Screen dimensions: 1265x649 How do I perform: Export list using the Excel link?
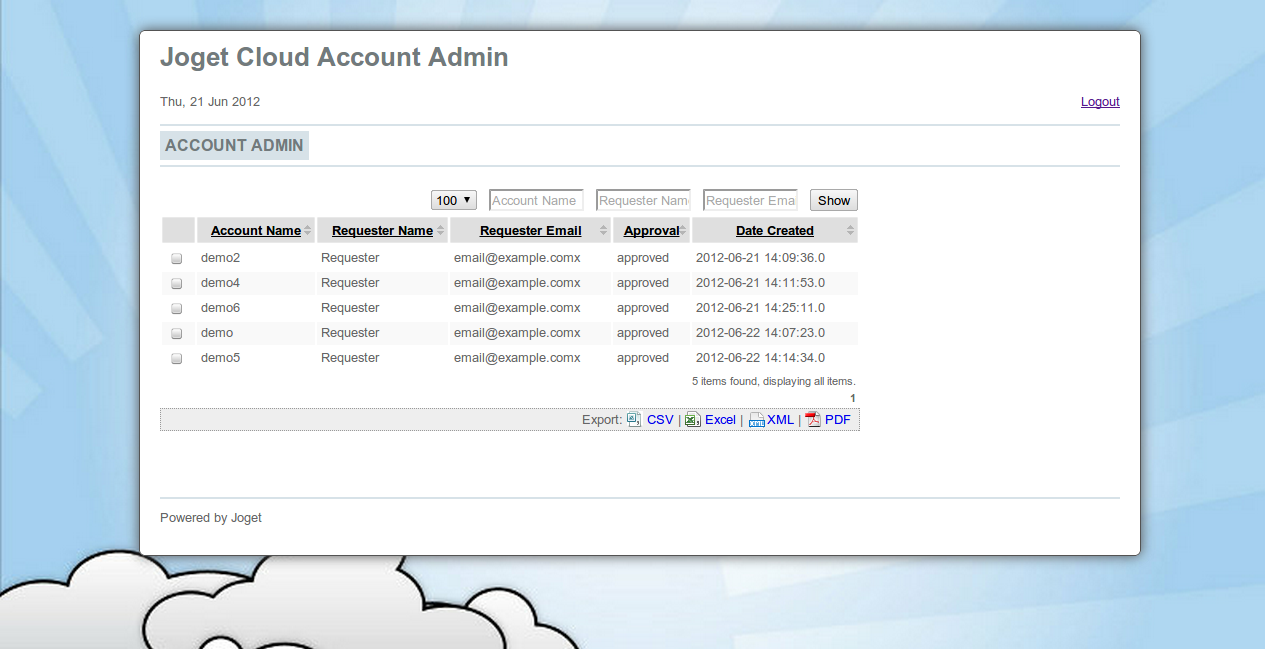pyautogui.click(x=720, y=420)
